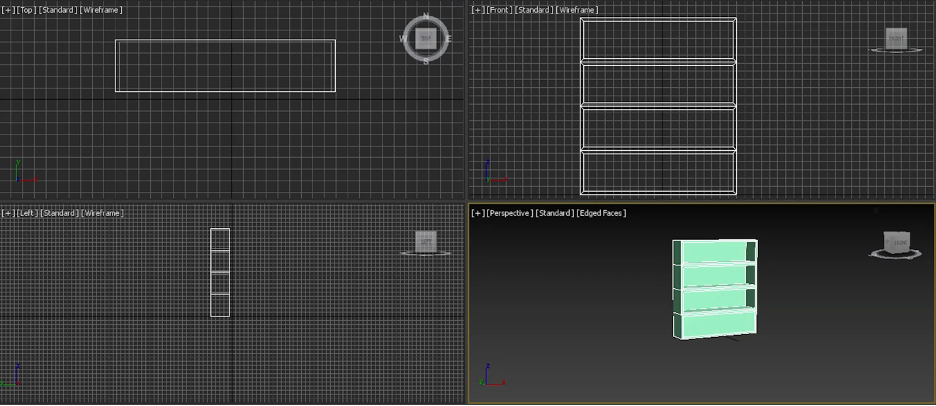Open the [Front] view label menu
Viewport: 936px width, 406px height.
[499, 10]
